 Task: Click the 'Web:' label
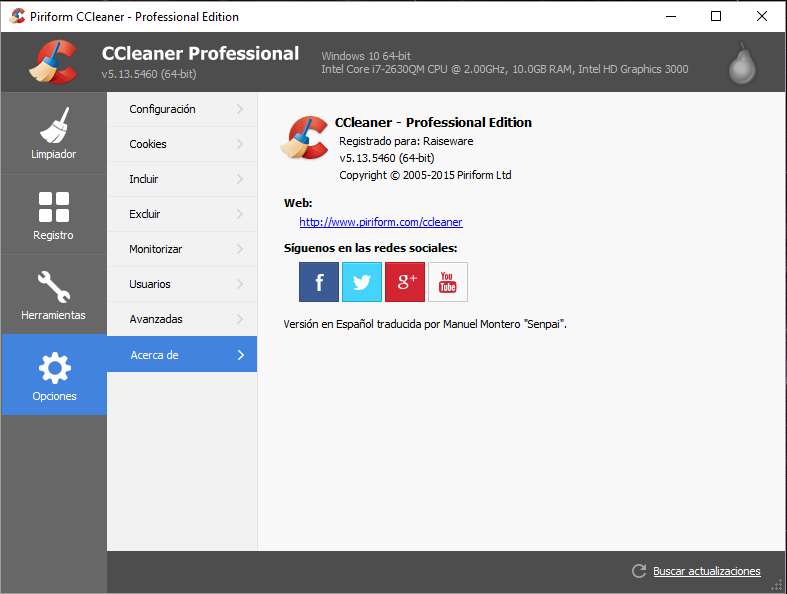298,203
